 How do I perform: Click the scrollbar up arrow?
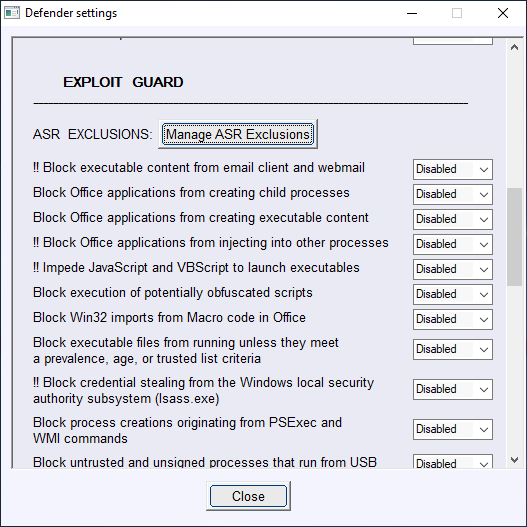pyautogui.click(x=514, y=47)
